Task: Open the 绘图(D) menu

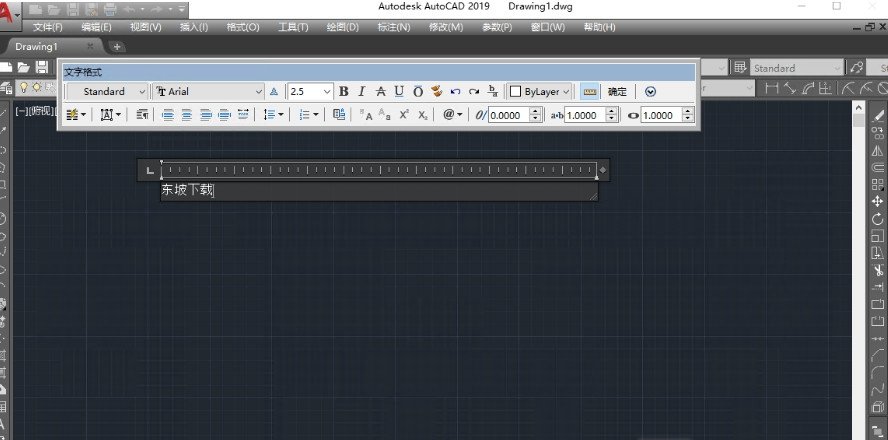Action: coord(343,27)
